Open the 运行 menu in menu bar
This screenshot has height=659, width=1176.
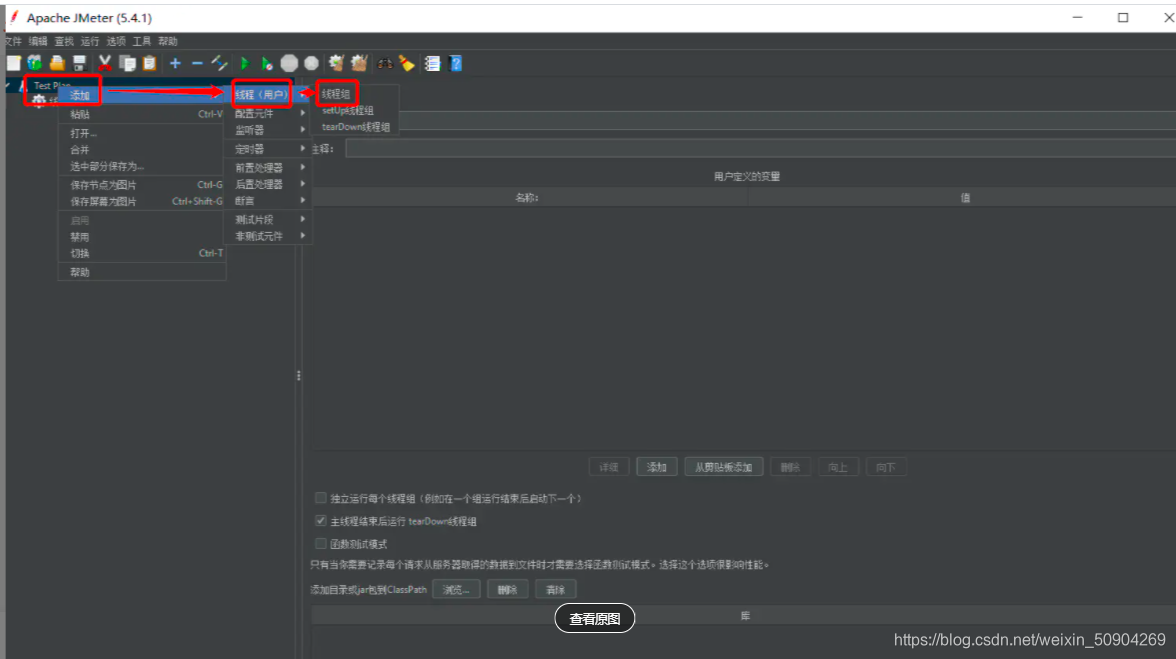[x=90, y=41]
